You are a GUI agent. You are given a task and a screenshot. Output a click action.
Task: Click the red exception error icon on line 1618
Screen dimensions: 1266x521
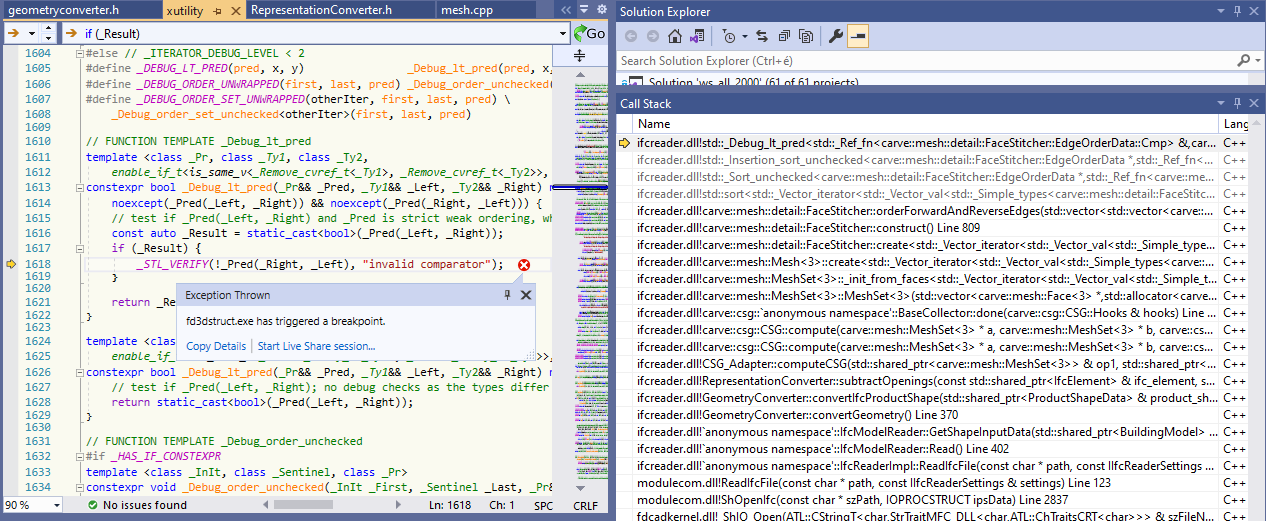click(524, 264)
